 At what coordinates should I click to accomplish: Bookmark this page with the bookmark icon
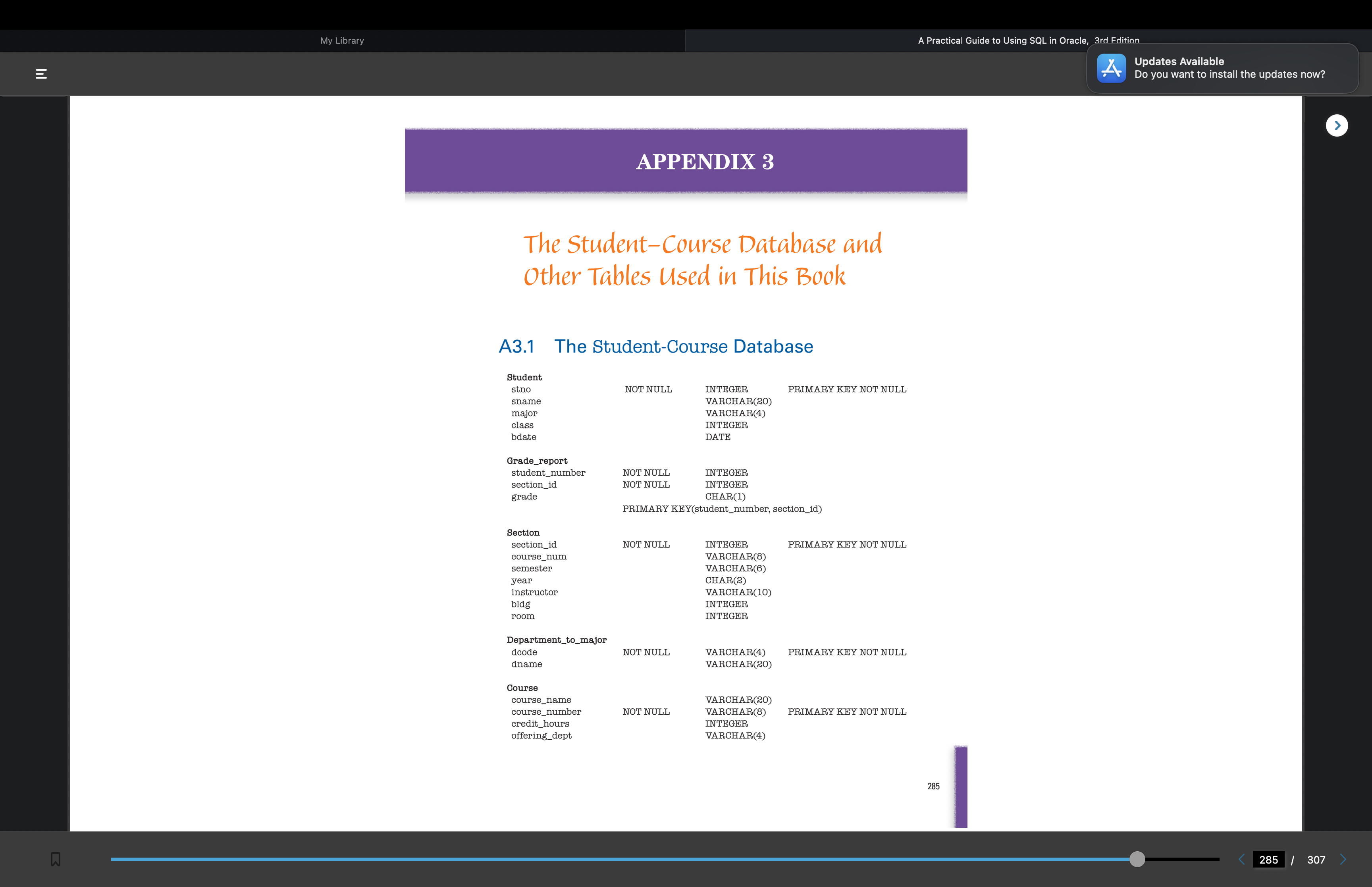[x=55, y=859]
